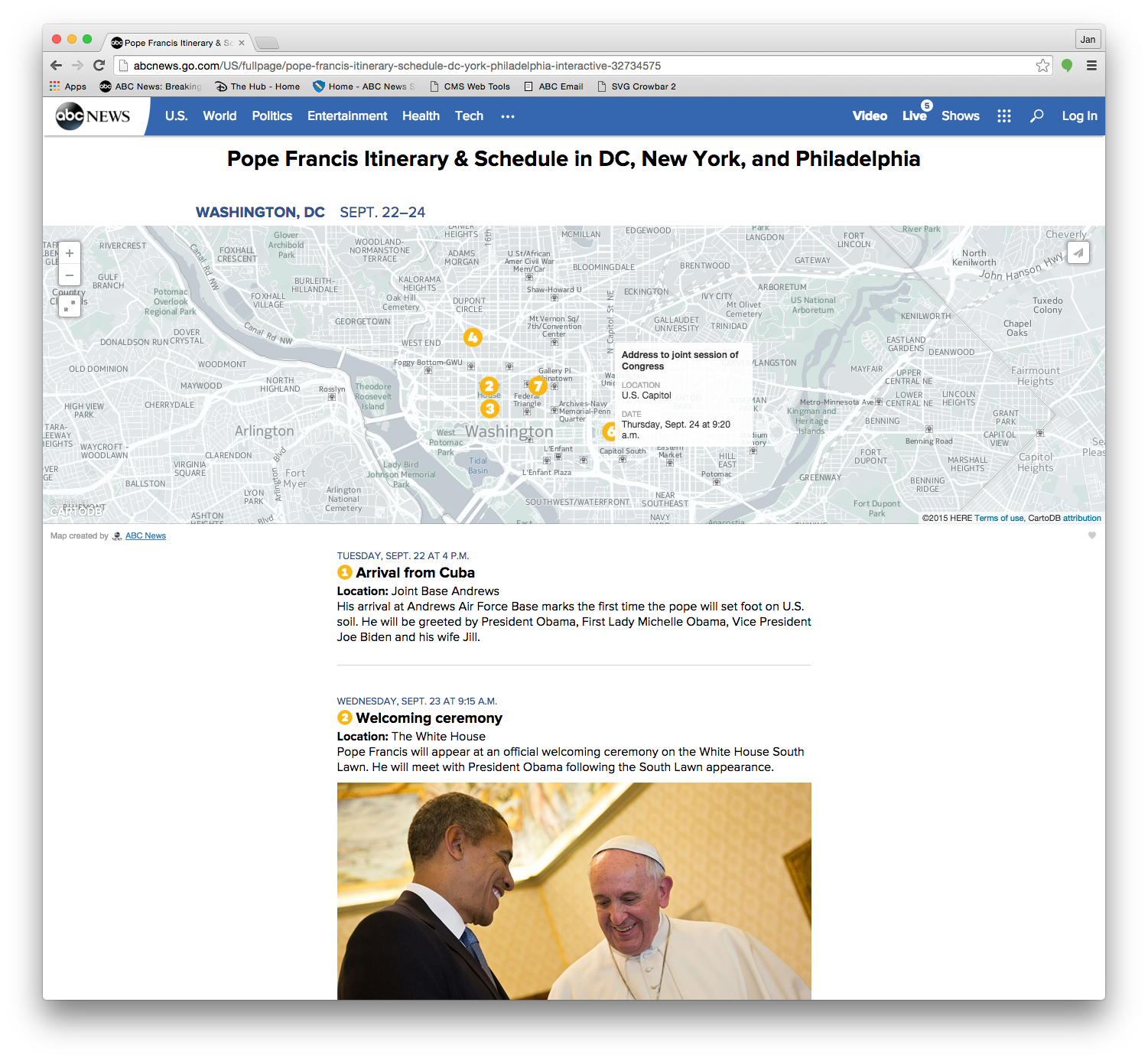Click 'TUESDAY, SEPT. 22 AT 4 P.M.' label
Viewport: 1148px width, 1061px height.
[403, 556]
